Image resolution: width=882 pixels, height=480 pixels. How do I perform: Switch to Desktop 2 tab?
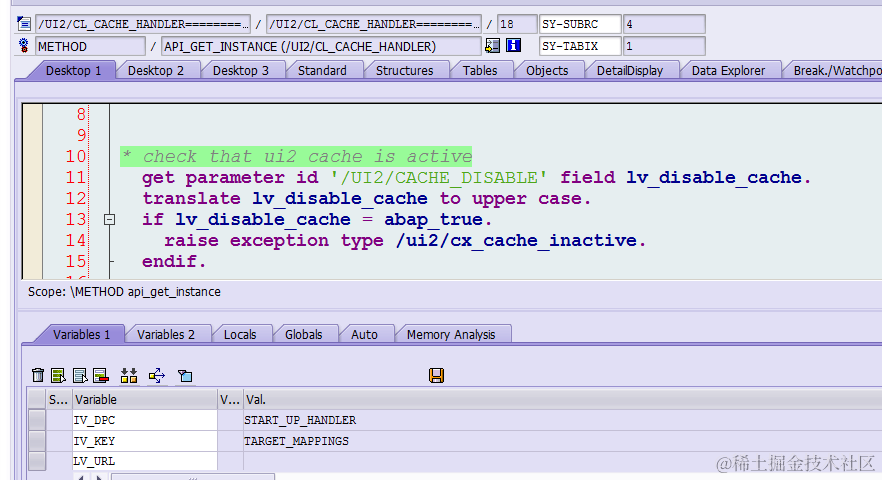pos(156,70)
